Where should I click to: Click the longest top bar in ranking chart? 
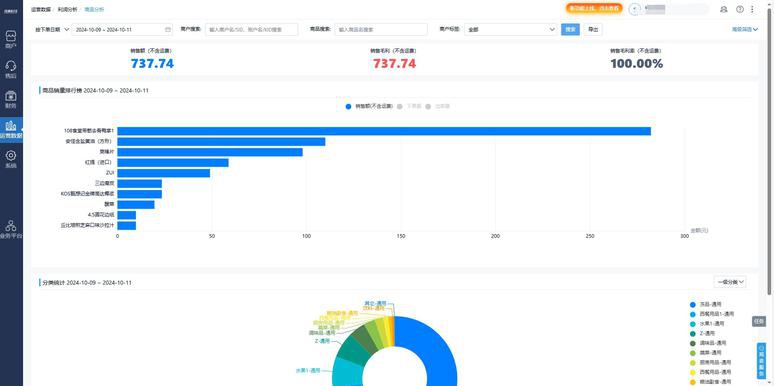click(384, 131)
